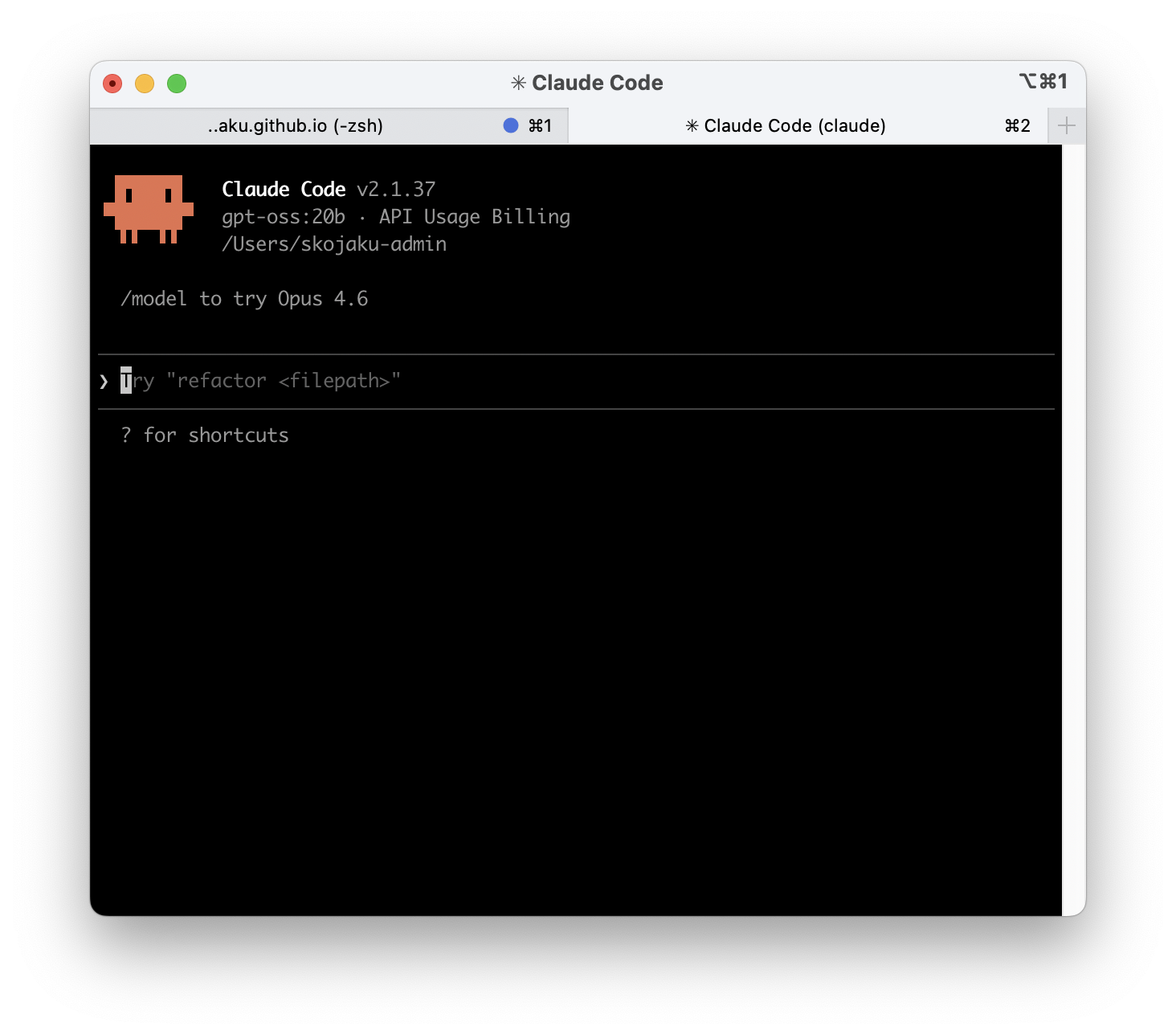The image size is (1176, 1035).
Task: Click the '/model to try Opus 4.6' tip
Action: tap(244, 299)
